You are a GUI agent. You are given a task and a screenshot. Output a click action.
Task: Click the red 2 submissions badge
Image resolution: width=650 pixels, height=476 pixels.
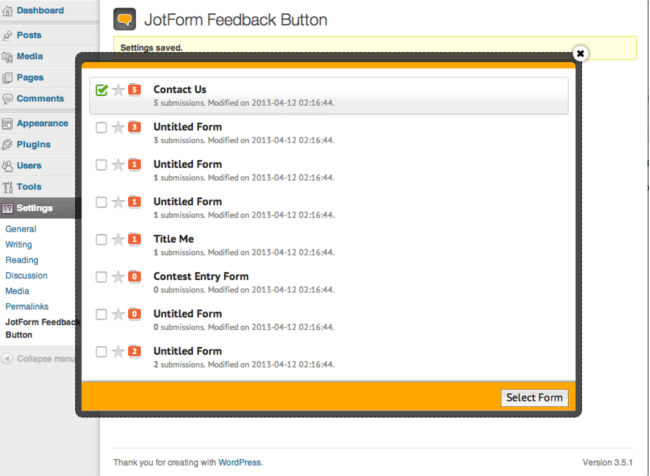pos(134,351)
